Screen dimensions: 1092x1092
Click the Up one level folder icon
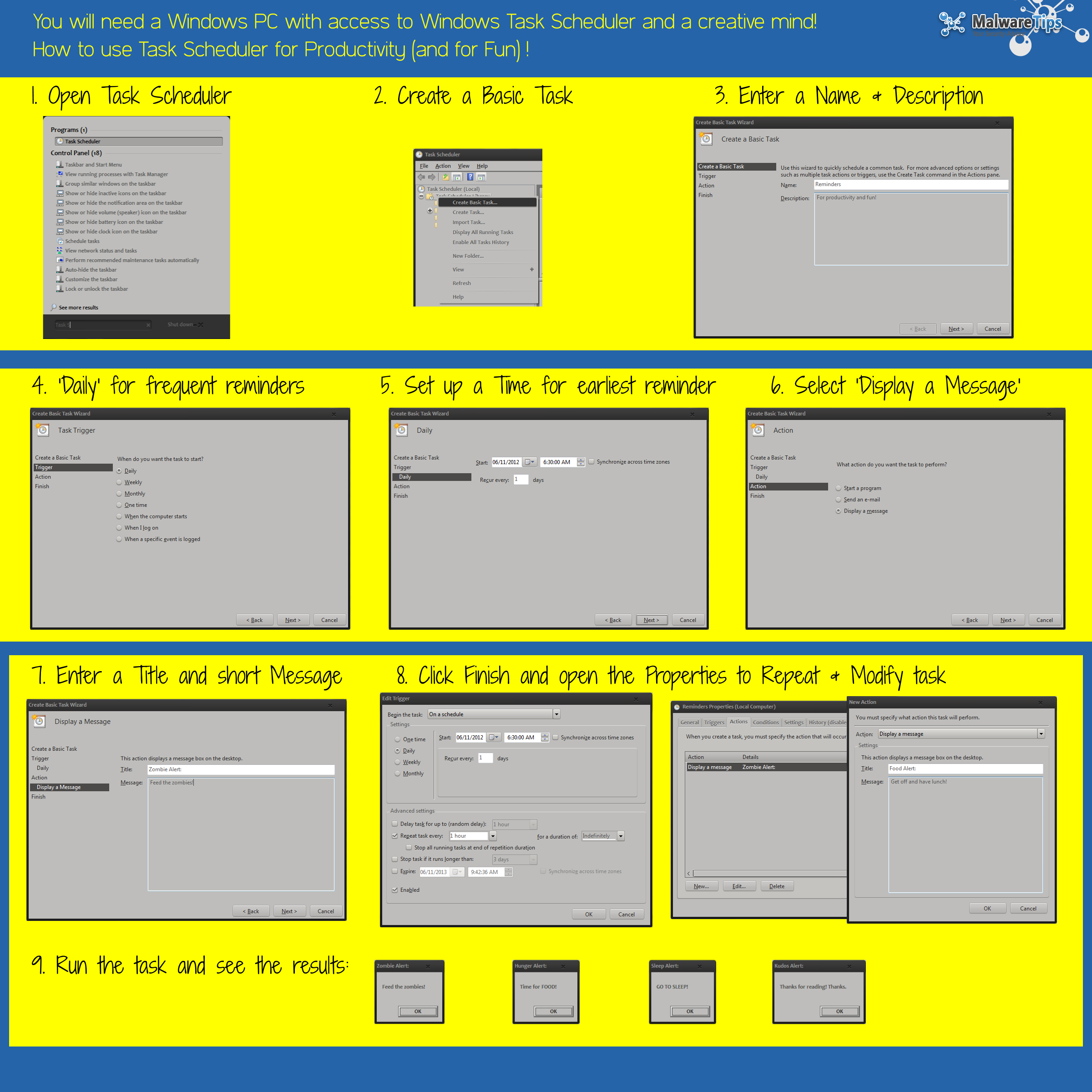[445, 177]
